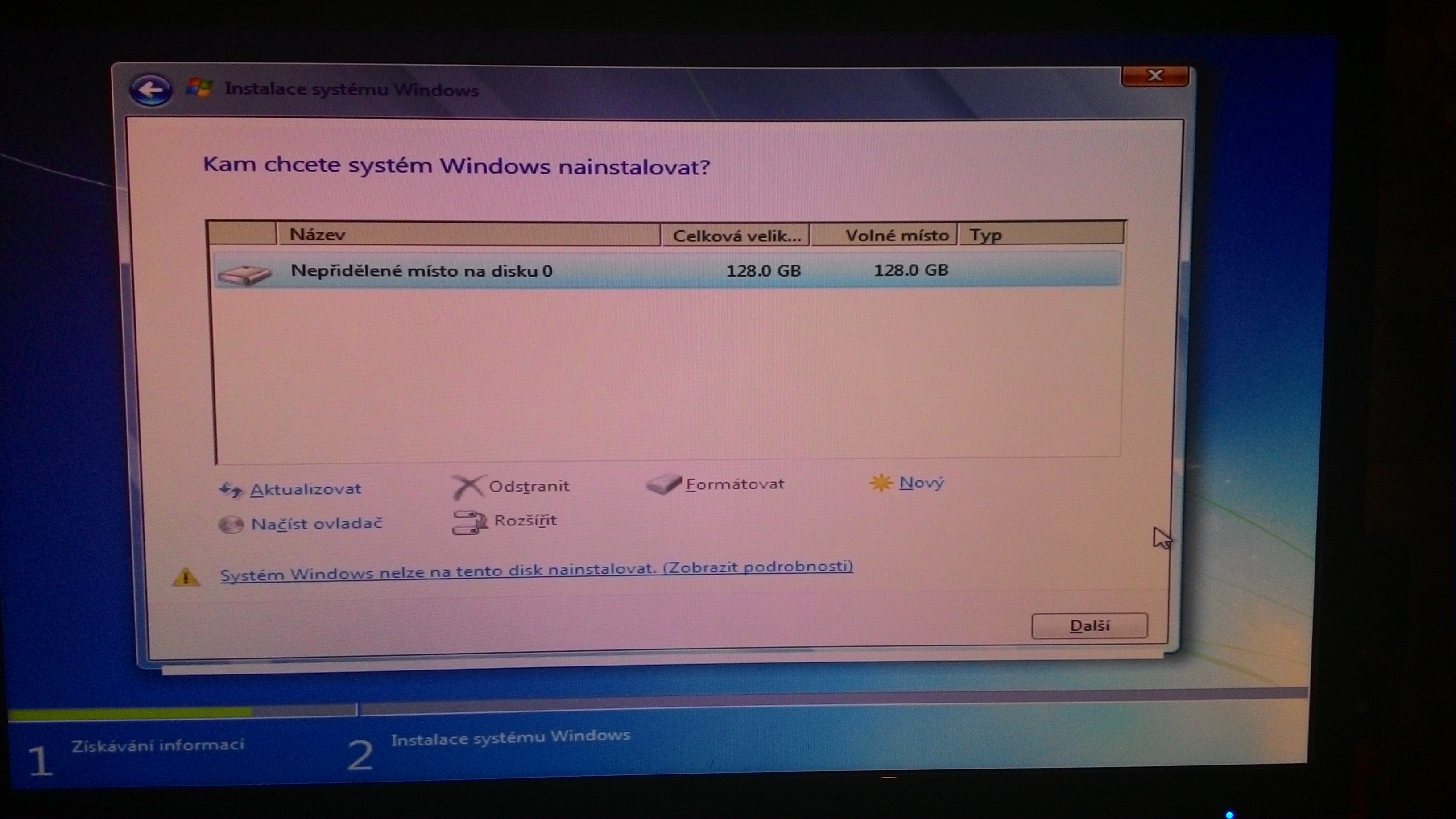Click the Nový link text
The height and width of the screenshot is (819, 1456).
tap(921, 483)
